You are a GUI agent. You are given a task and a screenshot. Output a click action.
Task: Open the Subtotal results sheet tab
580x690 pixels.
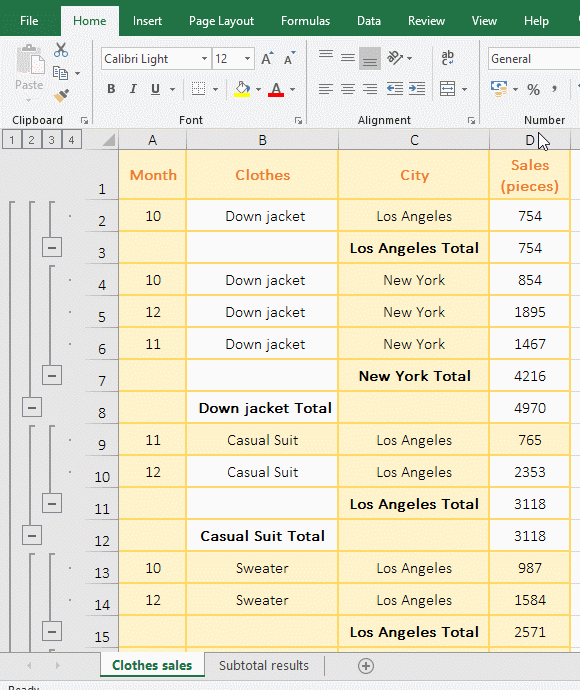[x=264, y=665]
